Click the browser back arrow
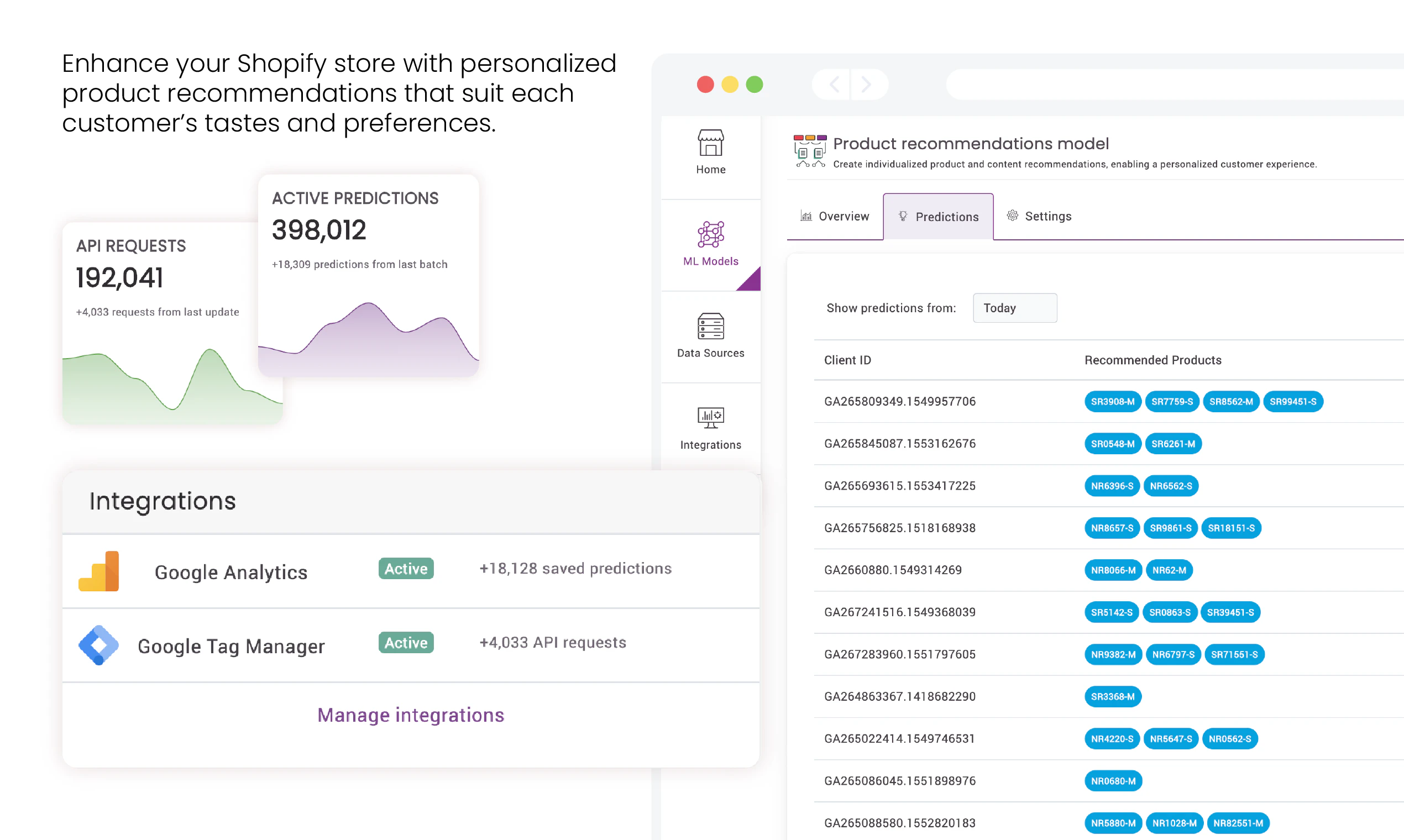Image resolution: width=1404 pixels, height=840 pixels. coord(834,85)
